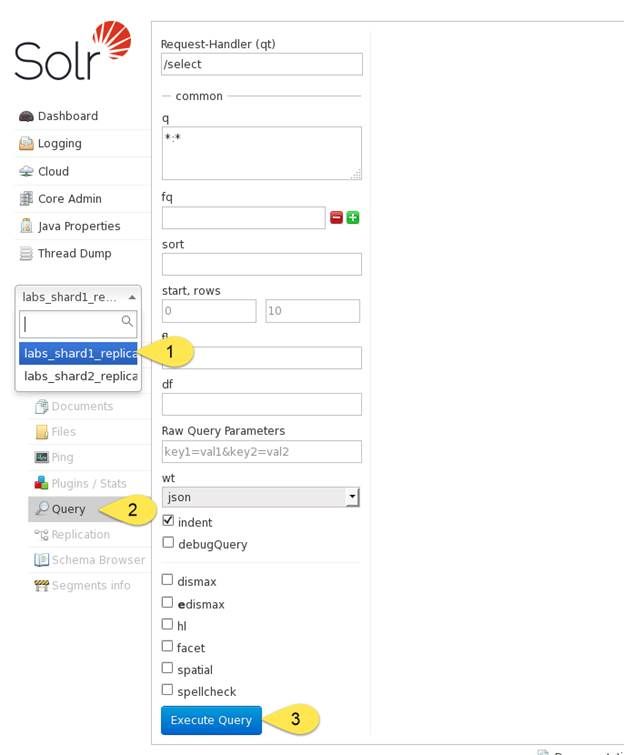Click the magnifier icon in core search box

[x=127, y=321]
